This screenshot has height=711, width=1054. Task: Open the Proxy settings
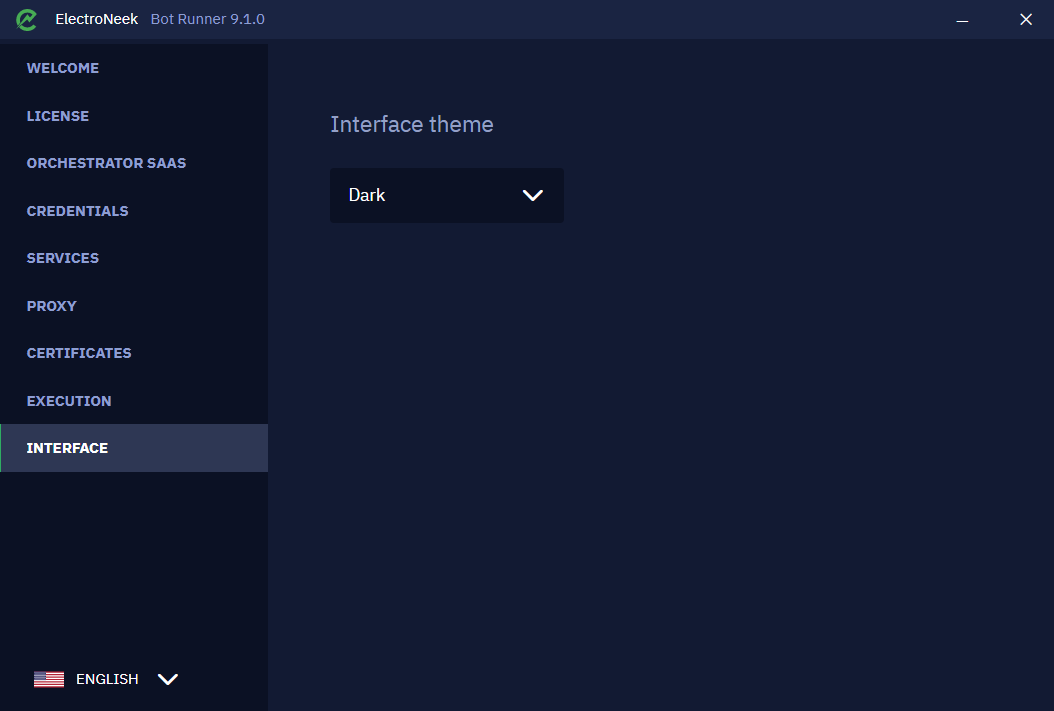pos(134,306)
